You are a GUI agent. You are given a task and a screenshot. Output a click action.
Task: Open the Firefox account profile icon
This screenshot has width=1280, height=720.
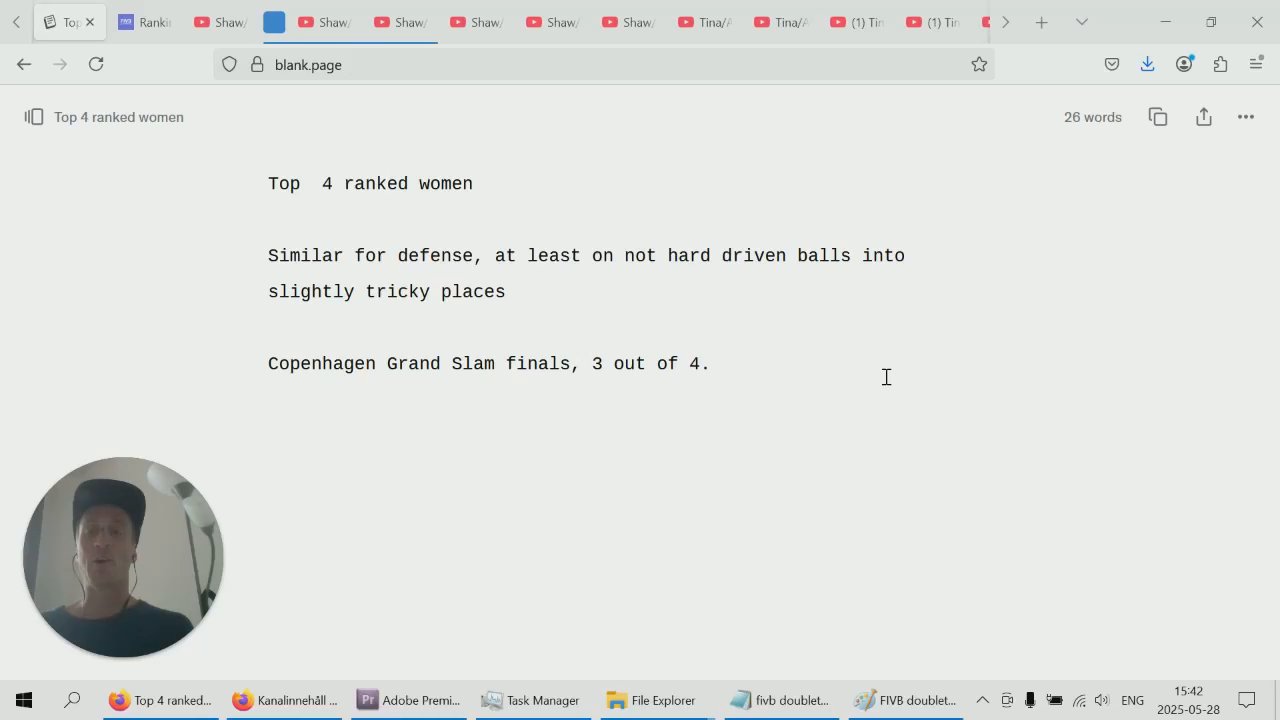click(1184, 64)
